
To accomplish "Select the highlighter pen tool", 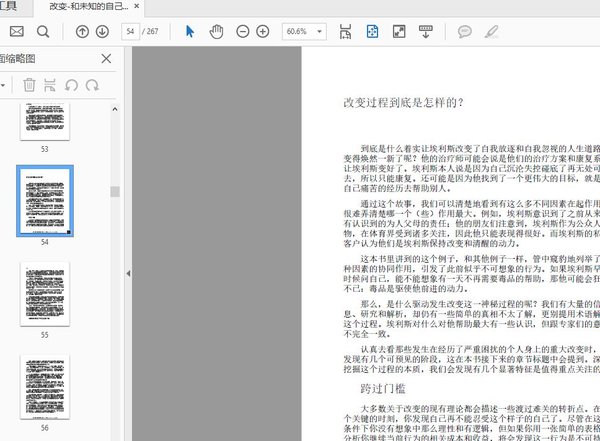I will click(491, 31).
